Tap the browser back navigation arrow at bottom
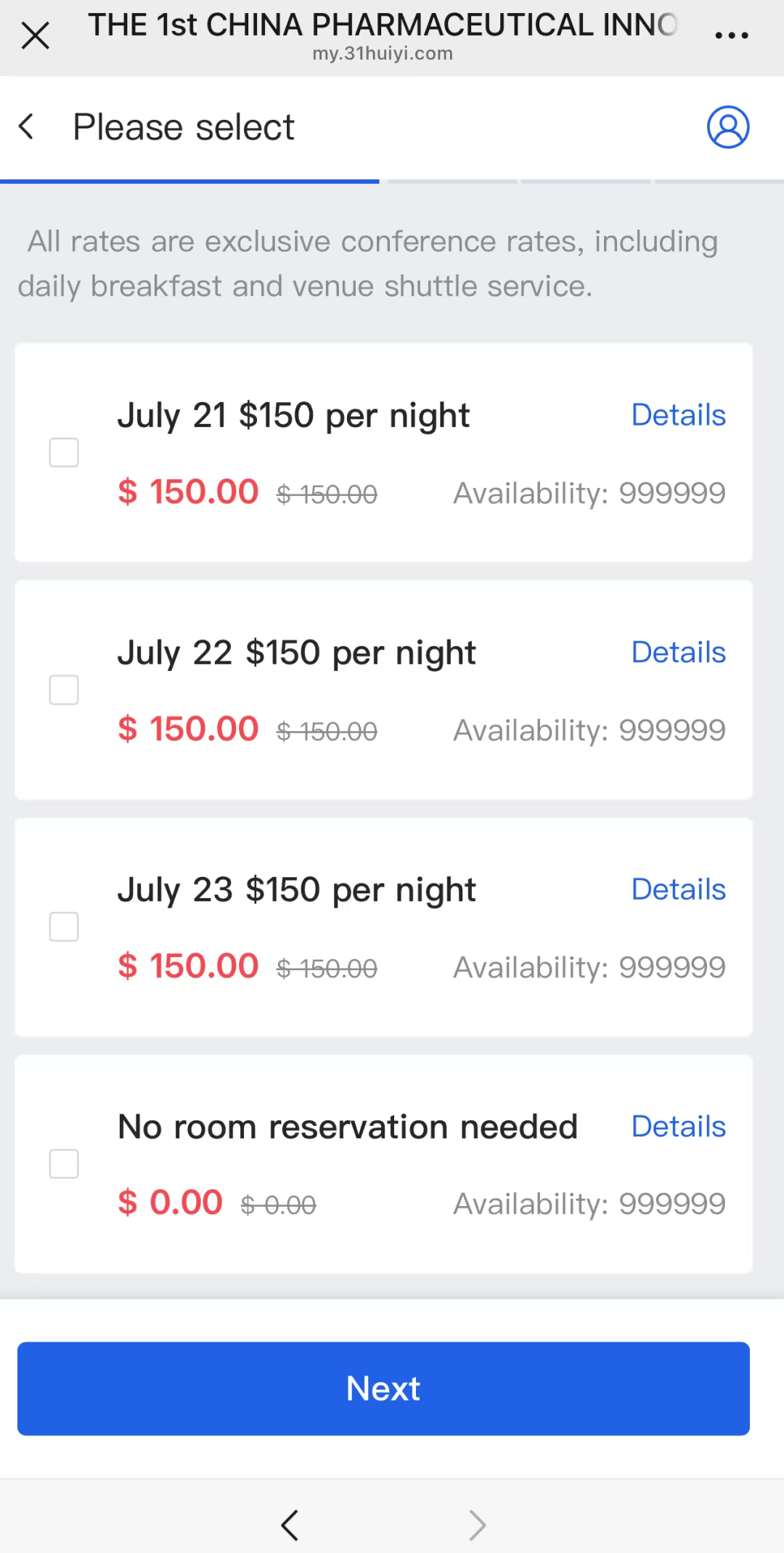 [x=290, y=1525]
